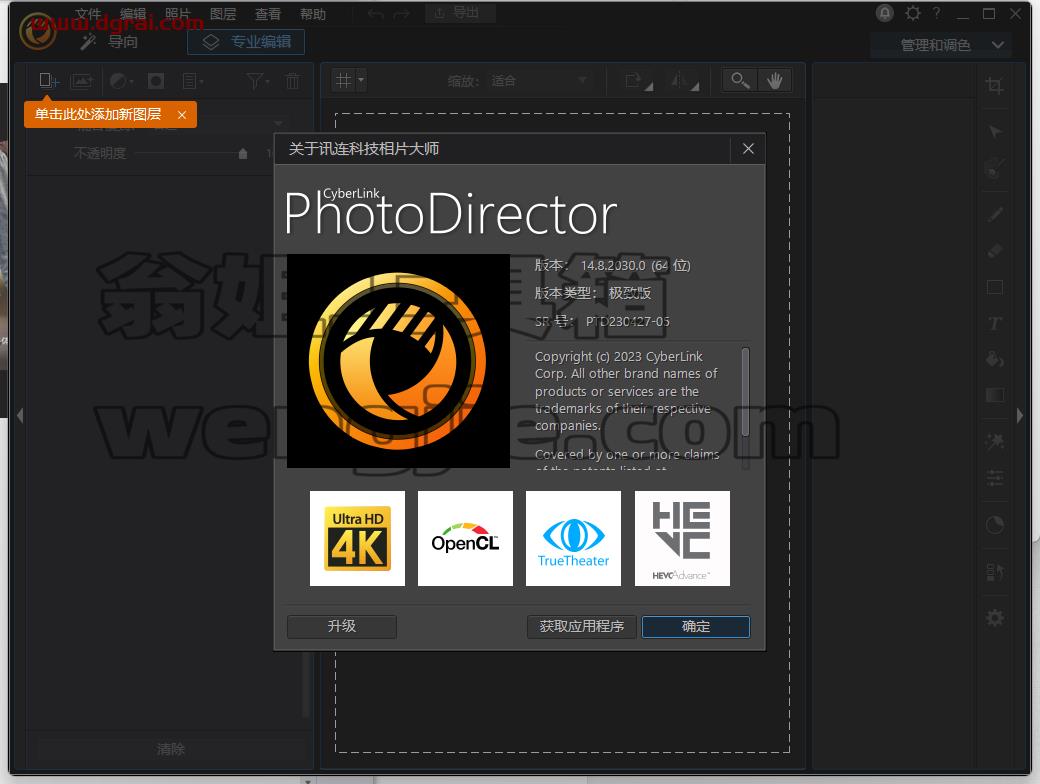This screenshot has height=784, width=1040.
Task: Click the delete layer trash icon
Action: point(292,81)
